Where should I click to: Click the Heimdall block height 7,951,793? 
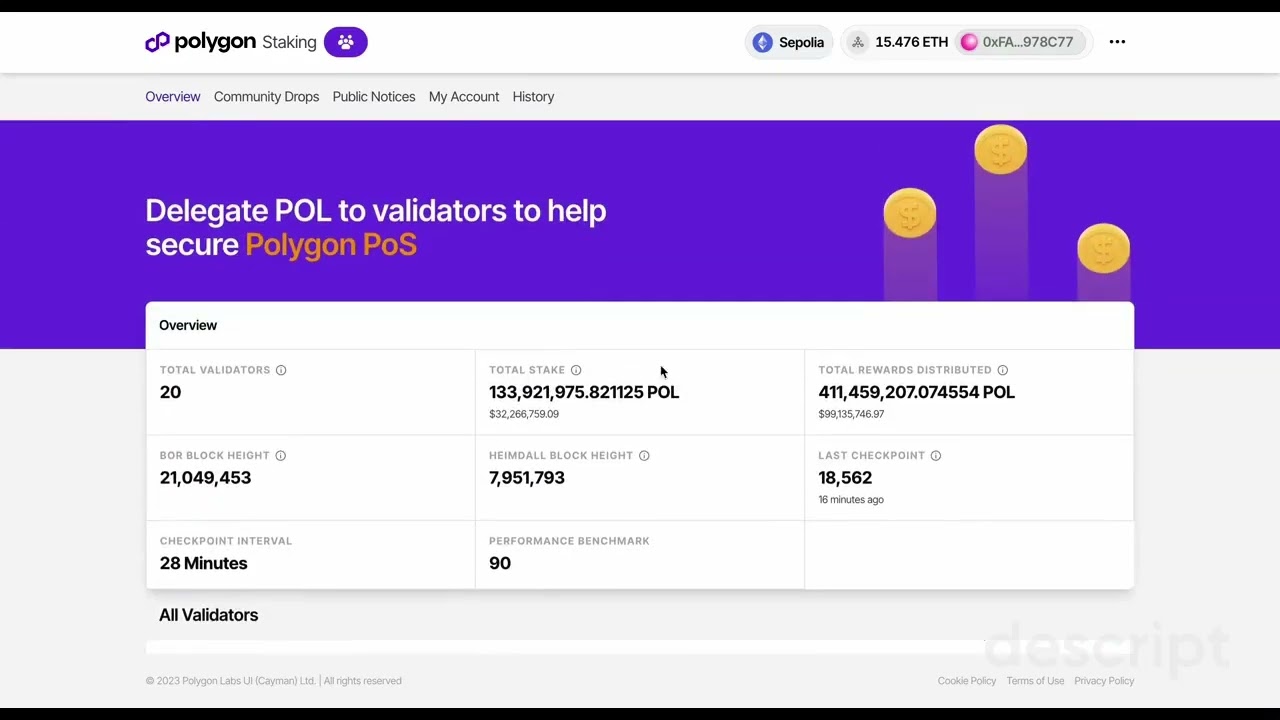click(x=527, y=478)
